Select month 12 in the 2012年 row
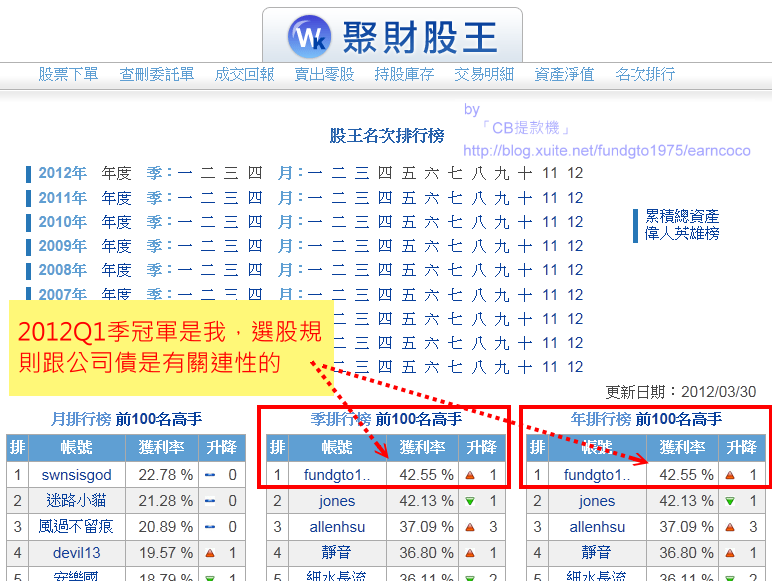This screenshot has height=581, width=772. click(575, 173)
